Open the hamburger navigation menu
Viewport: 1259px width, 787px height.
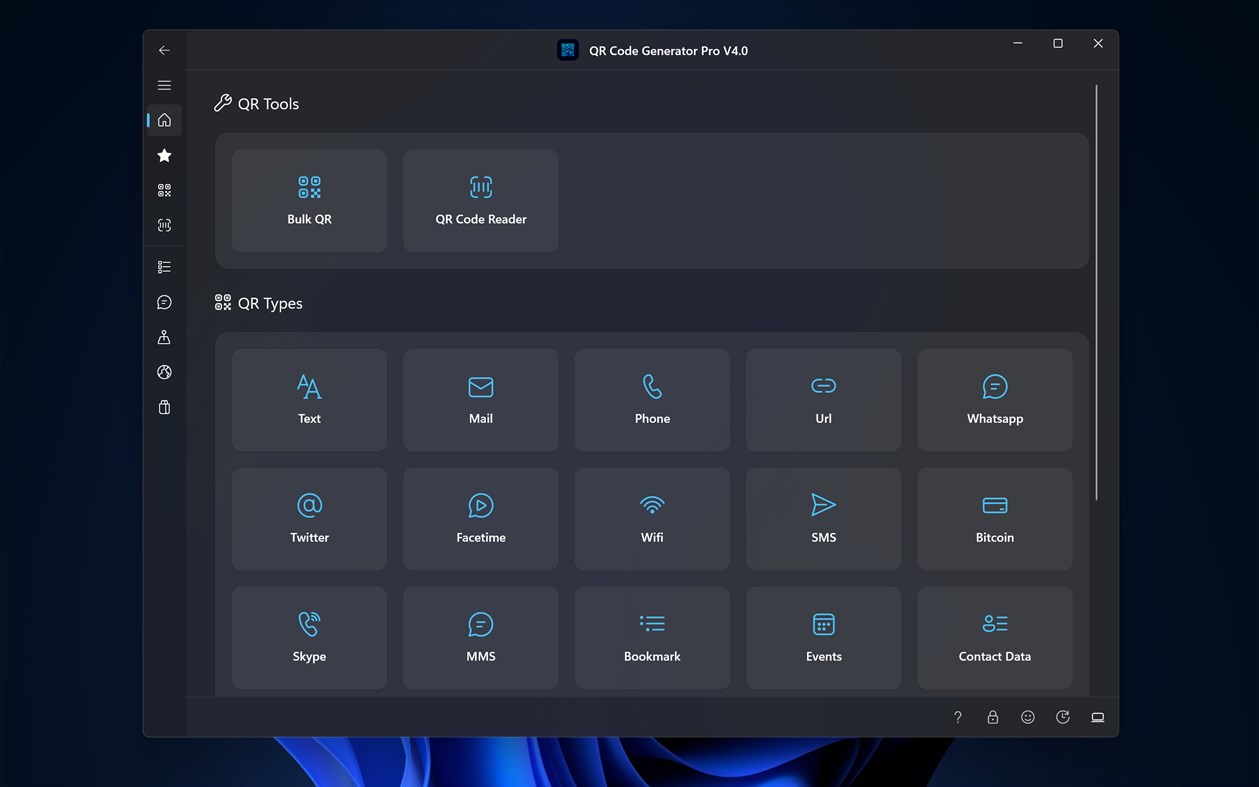coord(163,85)
